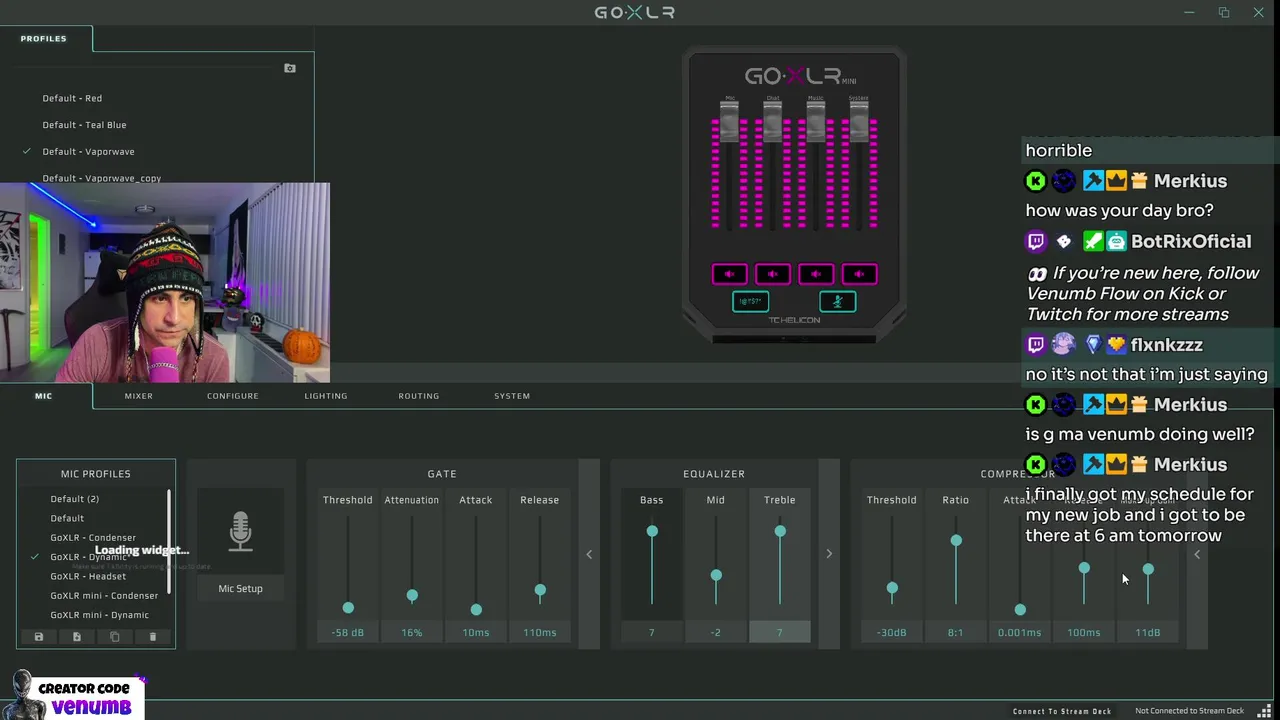Open the Lighting tab

[x=326, y=396]
